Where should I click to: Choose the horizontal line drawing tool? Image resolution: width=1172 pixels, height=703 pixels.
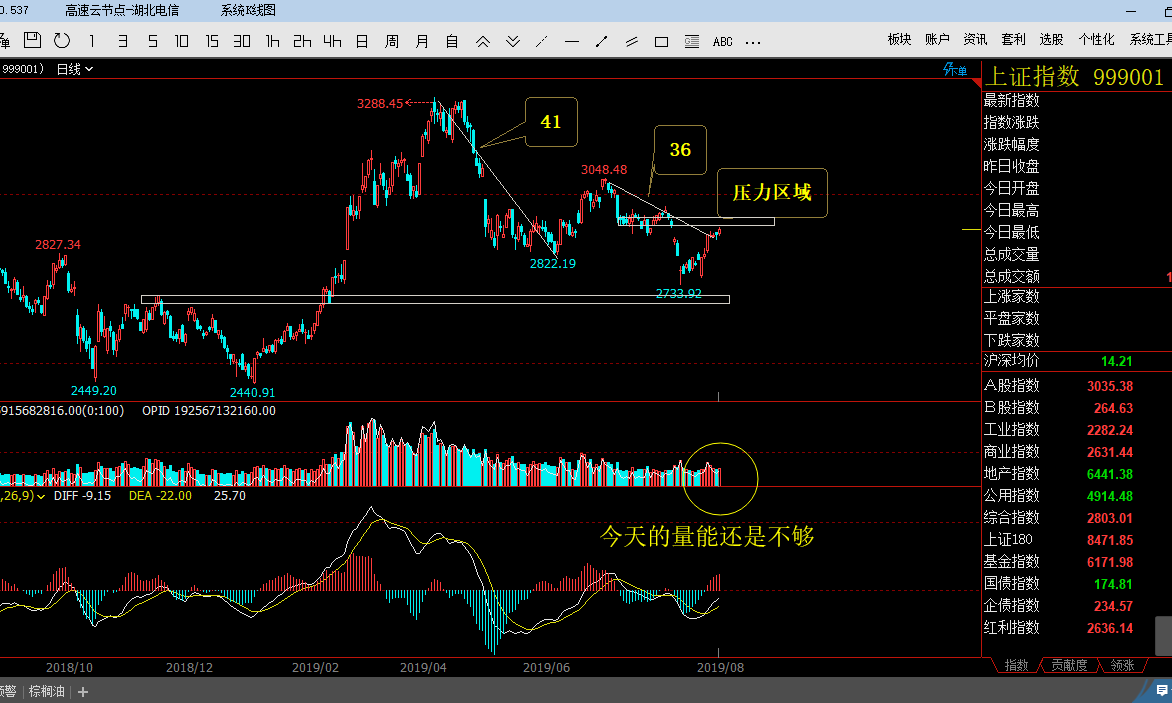[572, 42]
